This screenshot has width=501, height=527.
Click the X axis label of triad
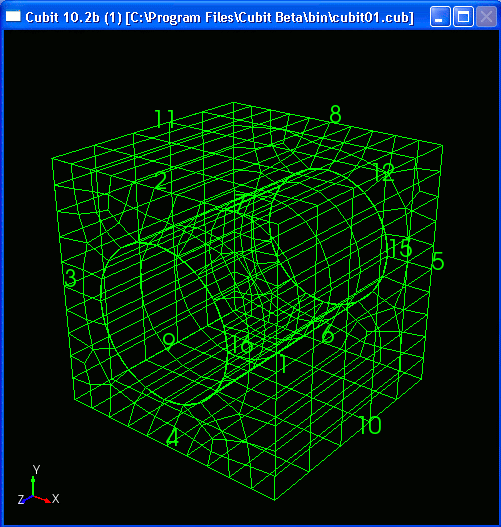[56, 499]
